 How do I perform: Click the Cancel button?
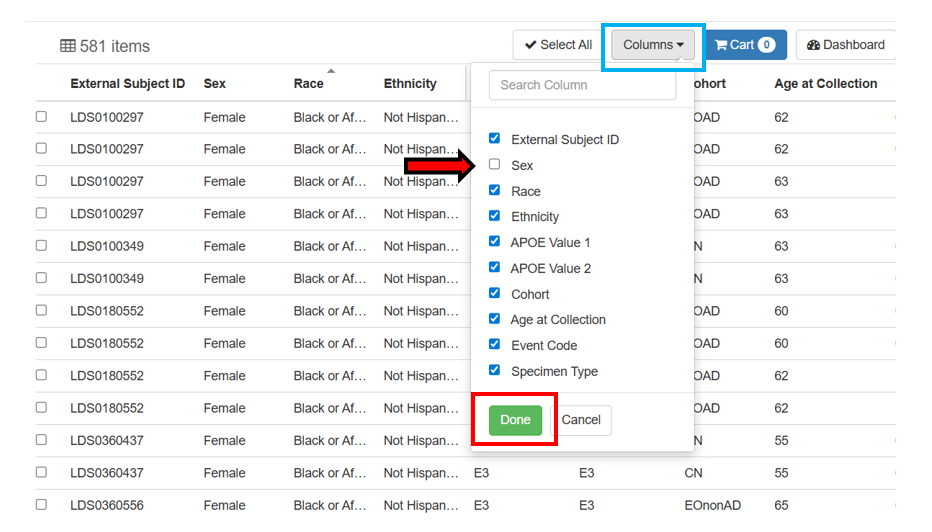tap(581, 420)
